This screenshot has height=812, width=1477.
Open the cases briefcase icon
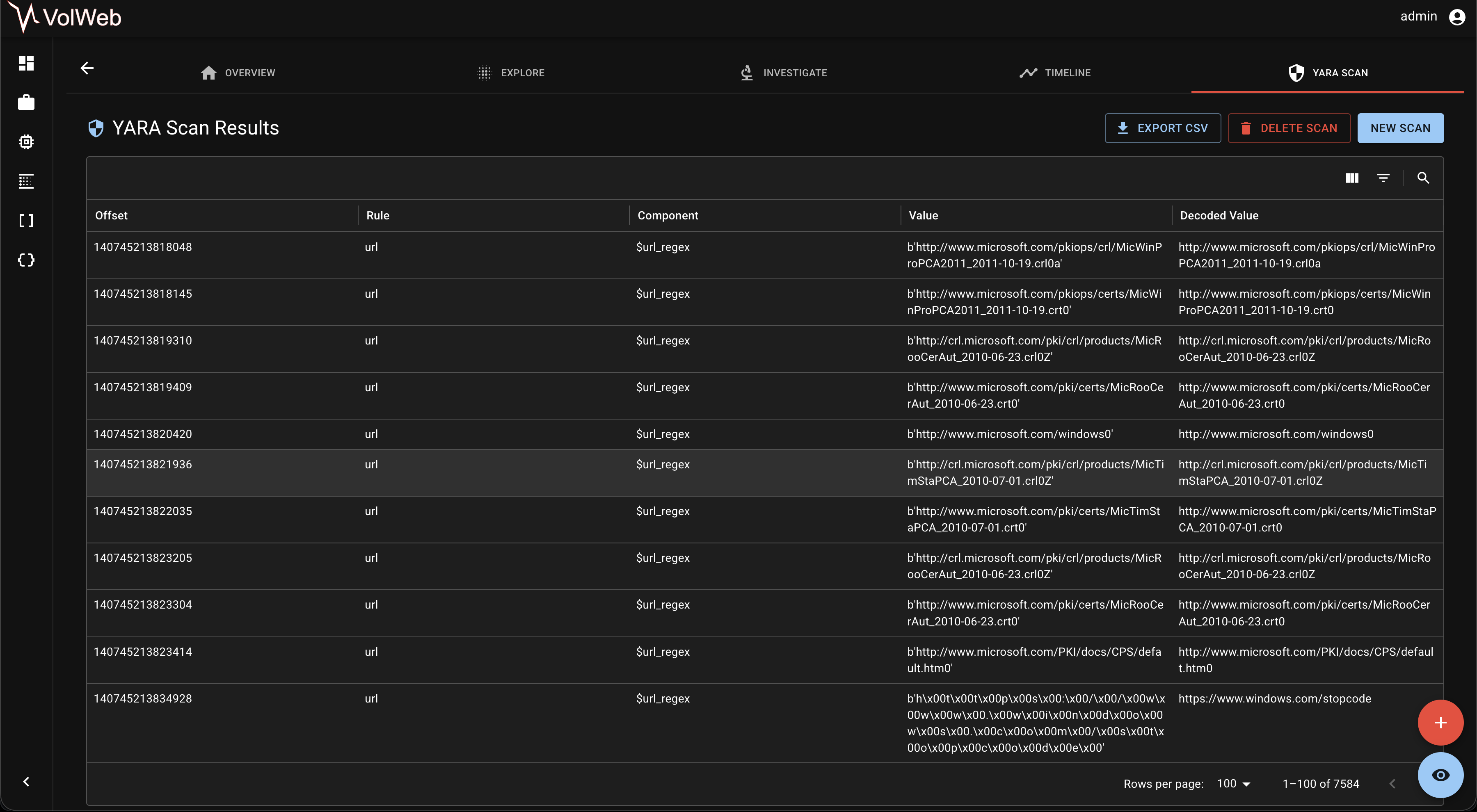26,103
